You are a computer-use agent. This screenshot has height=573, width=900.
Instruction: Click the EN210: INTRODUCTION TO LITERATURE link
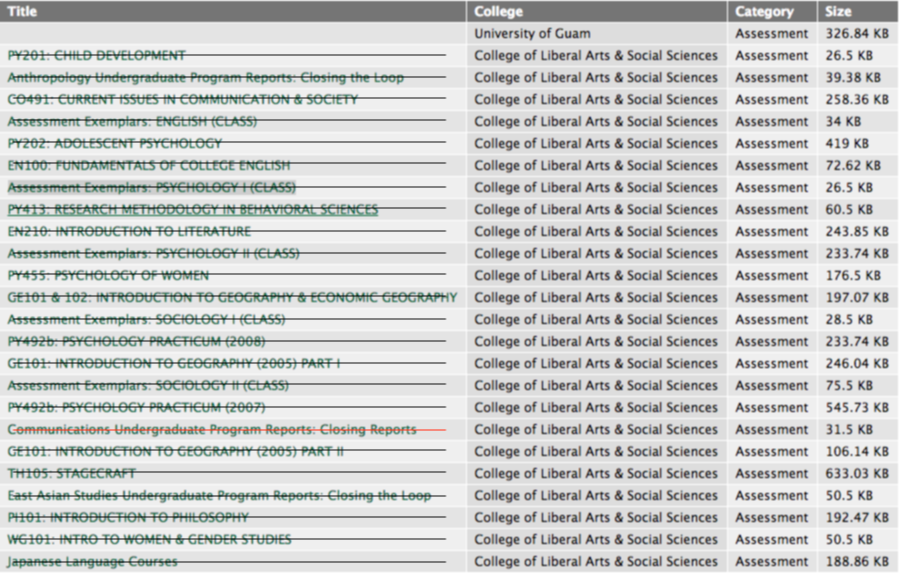(x=129, y=232)
